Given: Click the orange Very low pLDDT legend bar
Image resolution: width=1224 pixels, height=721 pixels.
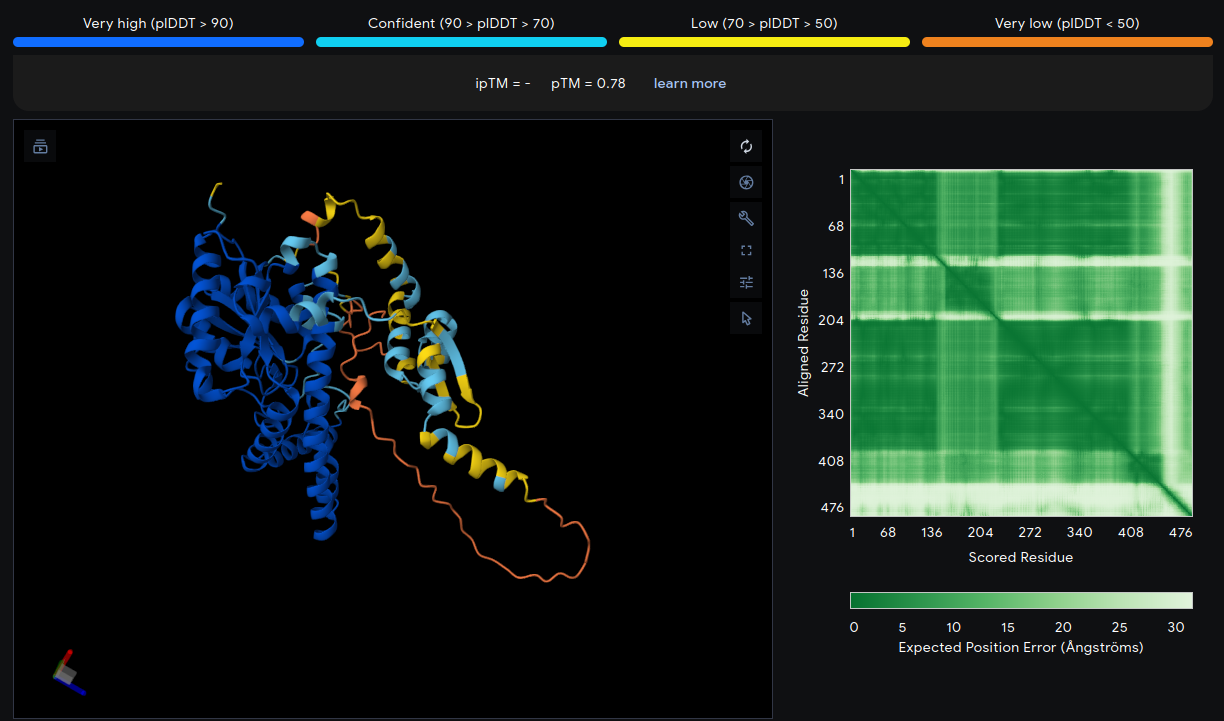Looking at the screenshot, I should [1067, 42].
